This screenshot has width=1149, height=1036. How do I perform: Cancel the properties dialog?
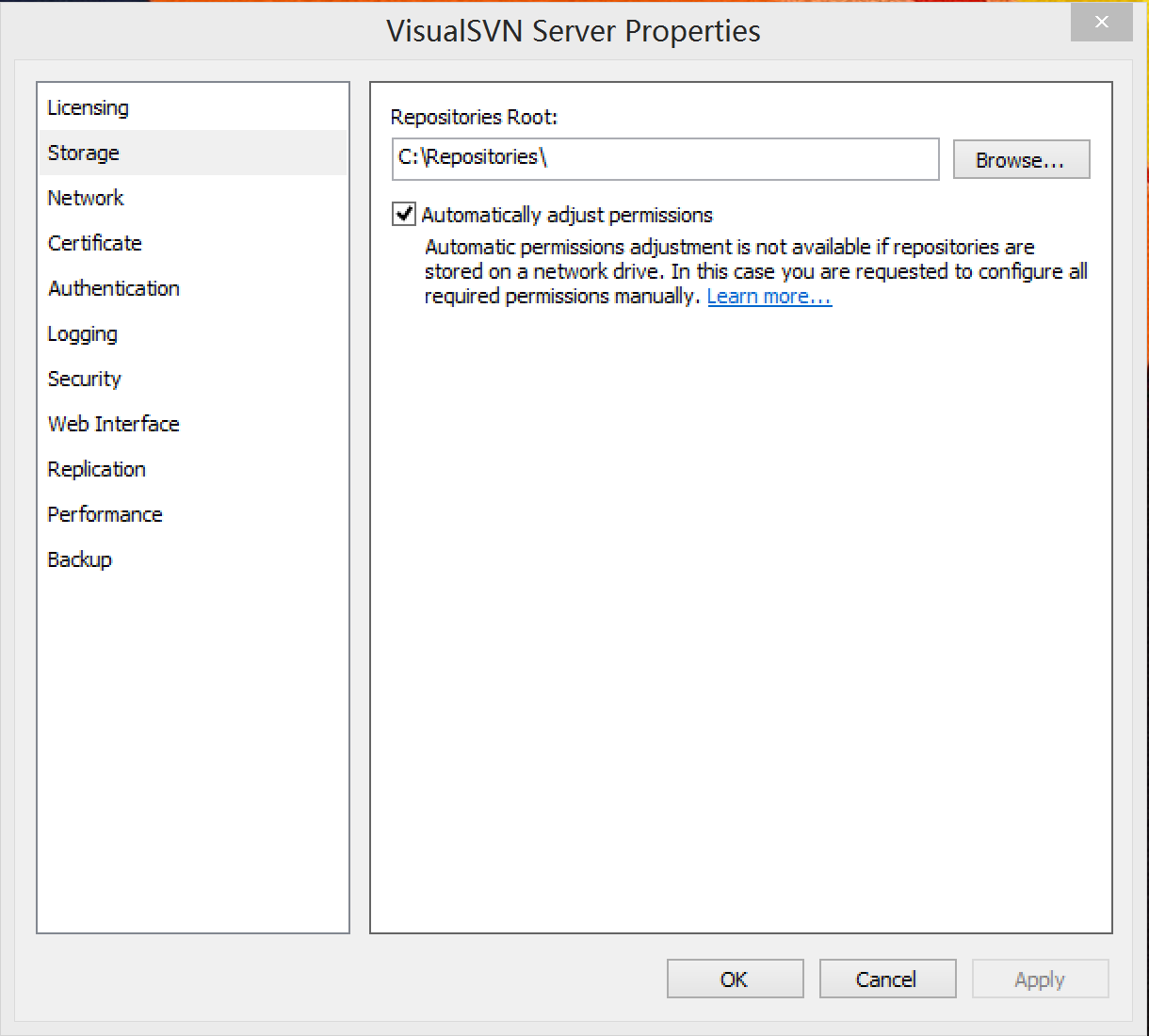887,979
